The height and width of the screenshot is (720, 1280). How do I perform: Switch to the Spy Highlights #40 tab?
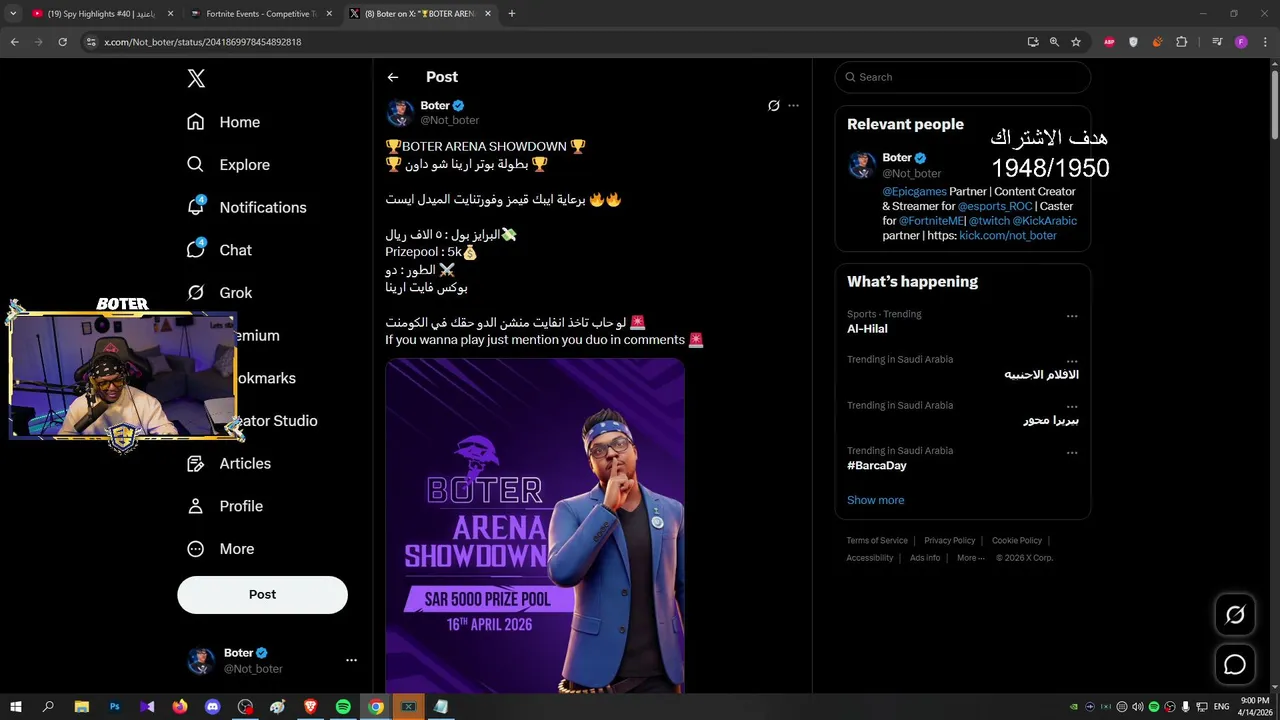100,14
